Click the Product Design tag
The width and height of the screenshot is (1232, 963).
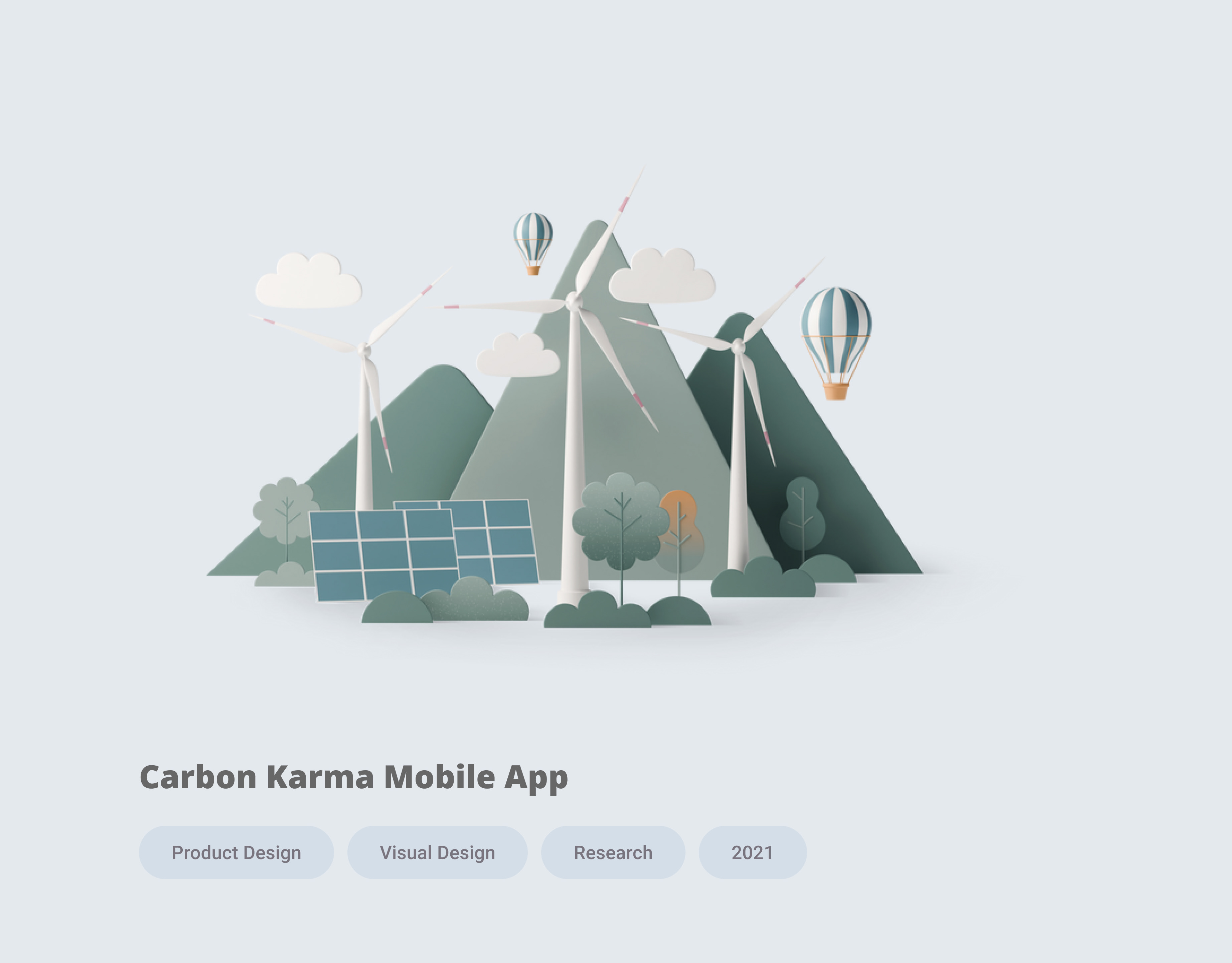point(237,852)
